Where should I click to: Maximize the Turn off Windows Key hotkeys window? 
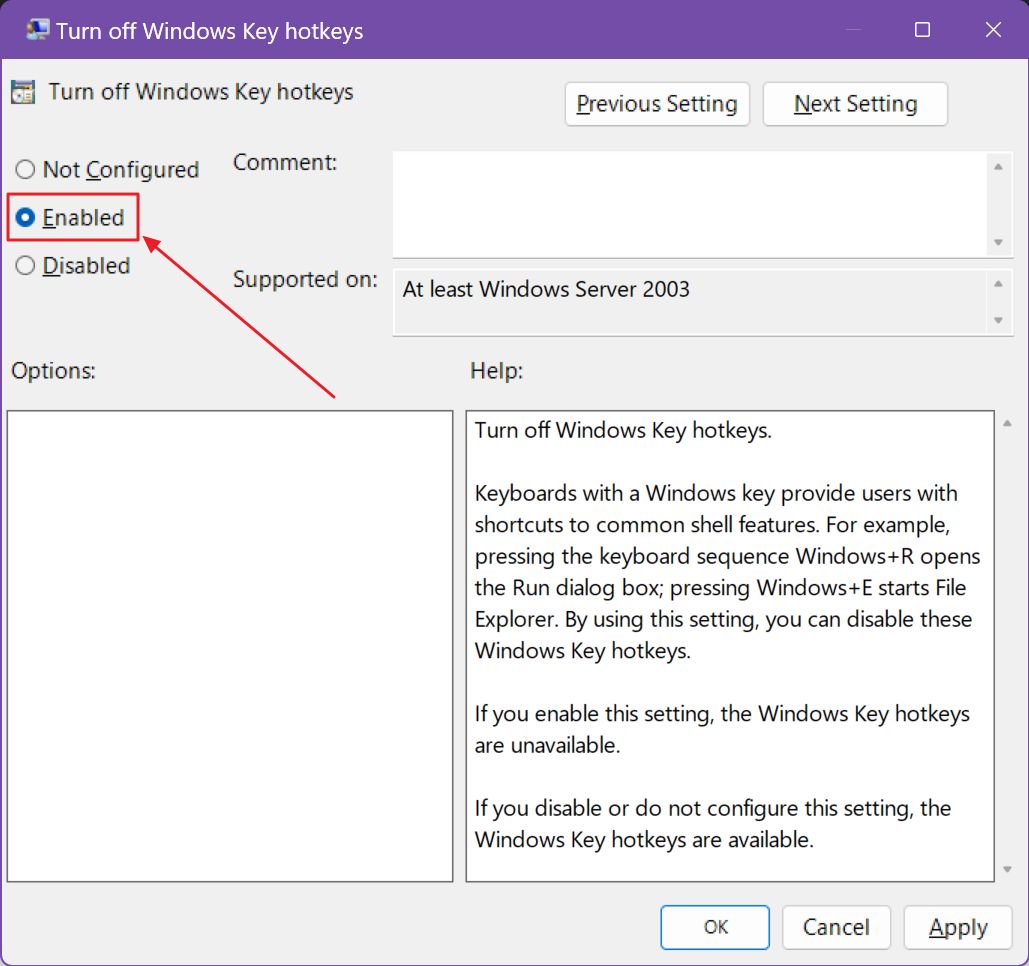[x=922, y=30]
